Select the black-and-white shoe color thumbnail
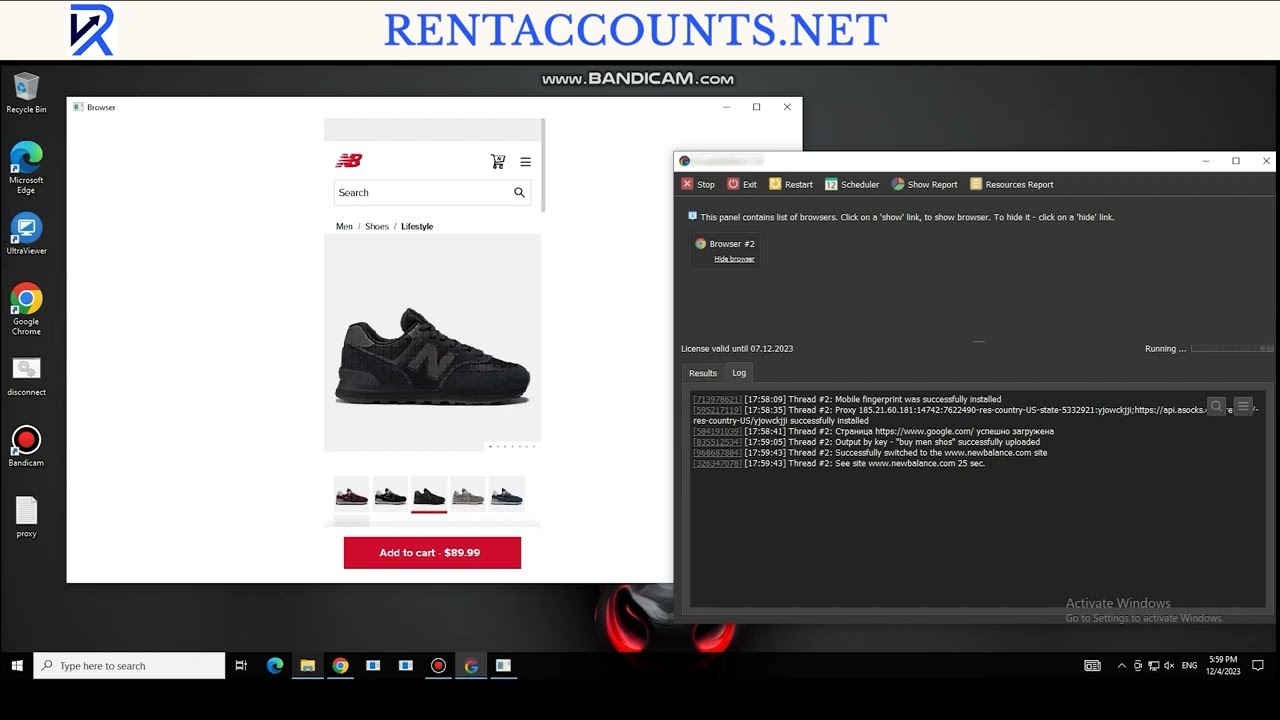 coord(390,495)
